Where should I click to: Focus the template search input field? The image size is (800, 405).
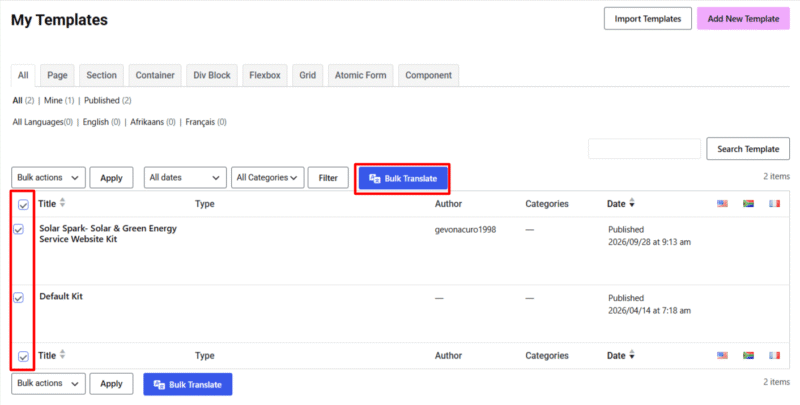click(644, 148)
